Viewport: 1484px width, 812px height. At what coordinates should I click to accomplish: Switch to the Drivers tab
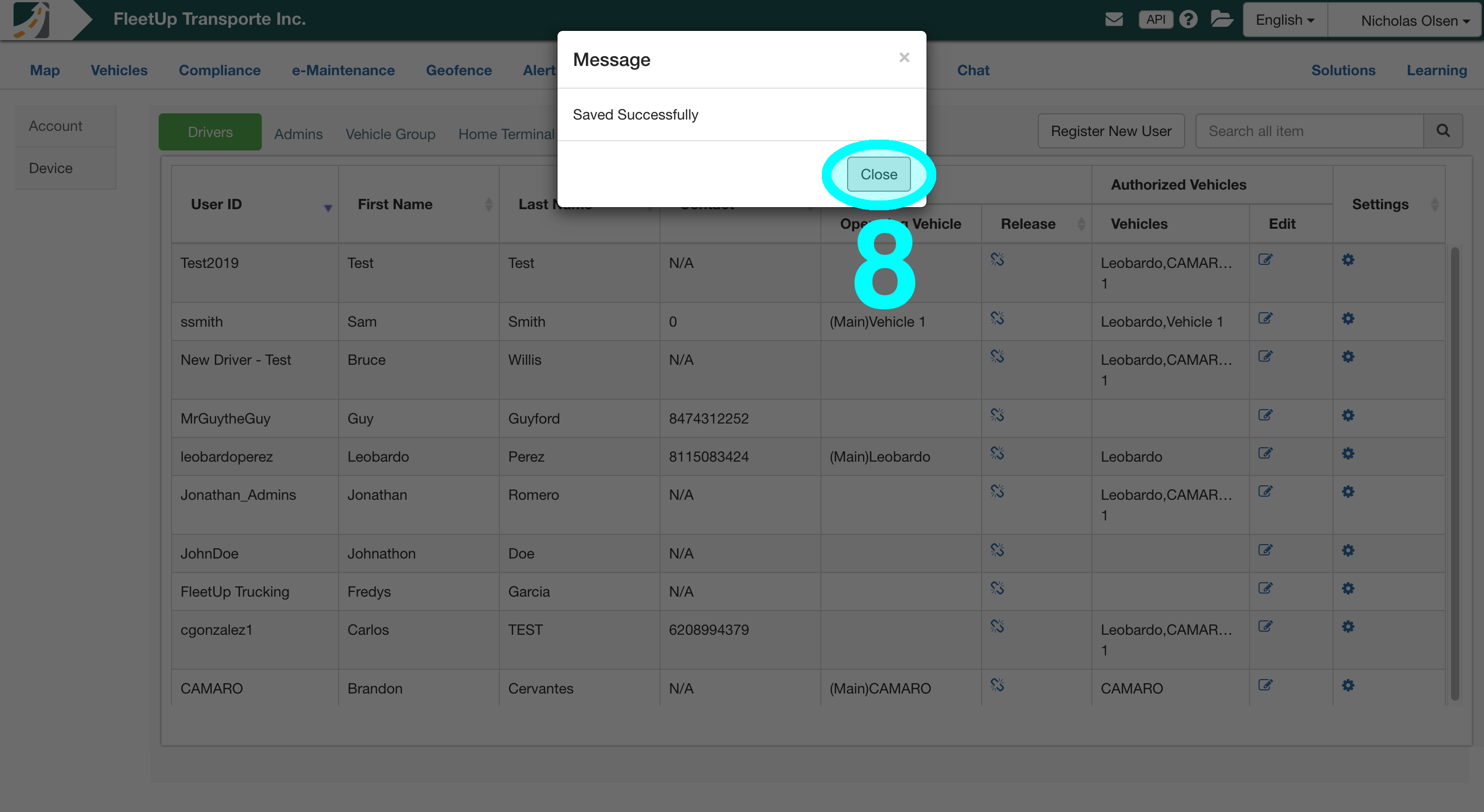click(210, 132)
